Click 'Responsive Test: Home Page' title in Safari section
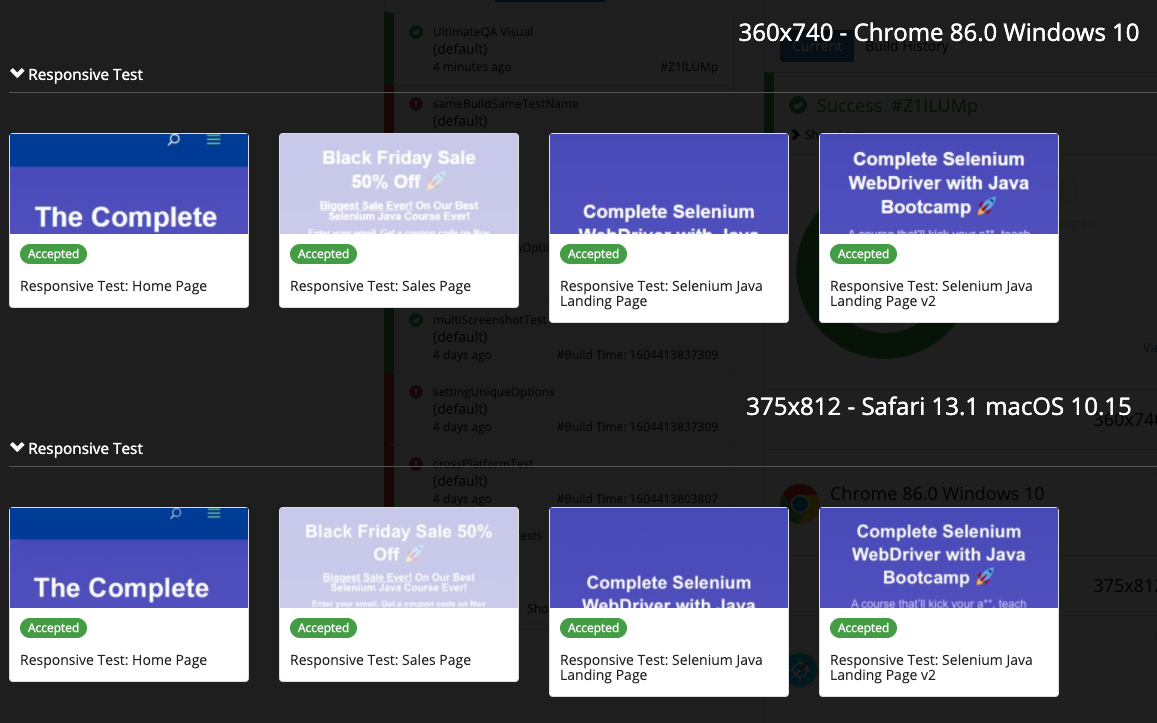The image size is (1157, 723). point(113,660)
